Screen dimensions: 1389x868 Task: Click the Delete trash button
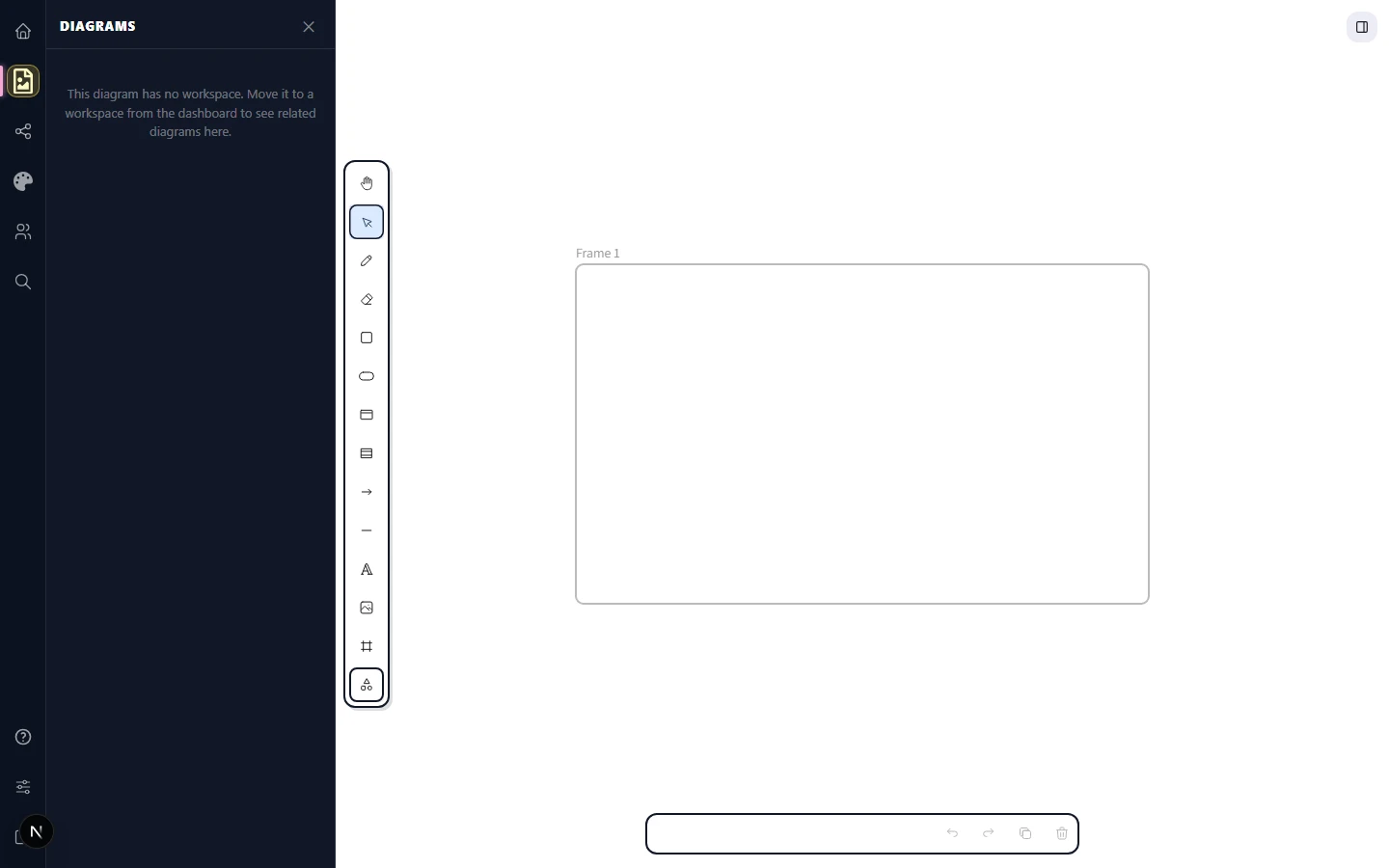pyautogui.click(x=1062, y=833)
